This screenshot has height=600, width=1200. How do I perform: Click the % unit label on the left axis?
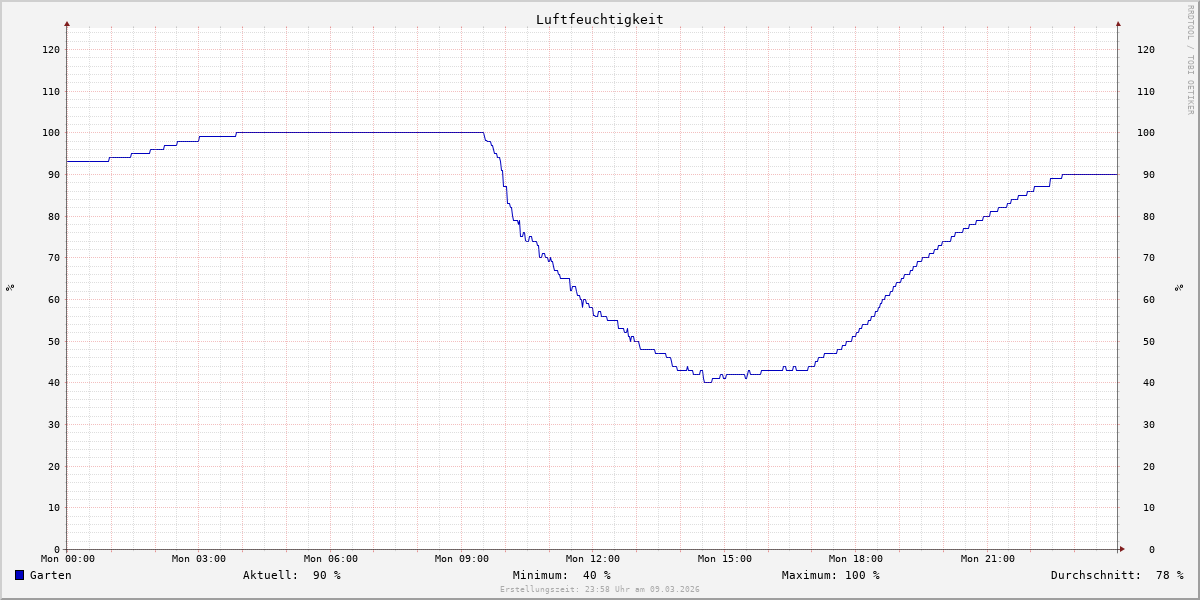pyautogui.click(x=10, y=287)
